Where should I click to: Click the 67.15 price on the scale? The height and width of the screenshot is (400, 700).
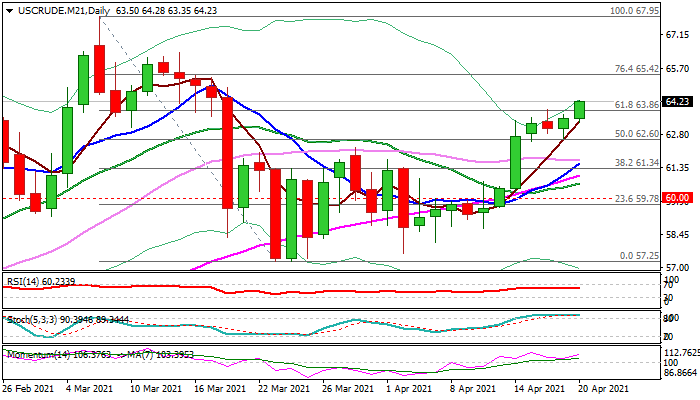pos(678,33)
